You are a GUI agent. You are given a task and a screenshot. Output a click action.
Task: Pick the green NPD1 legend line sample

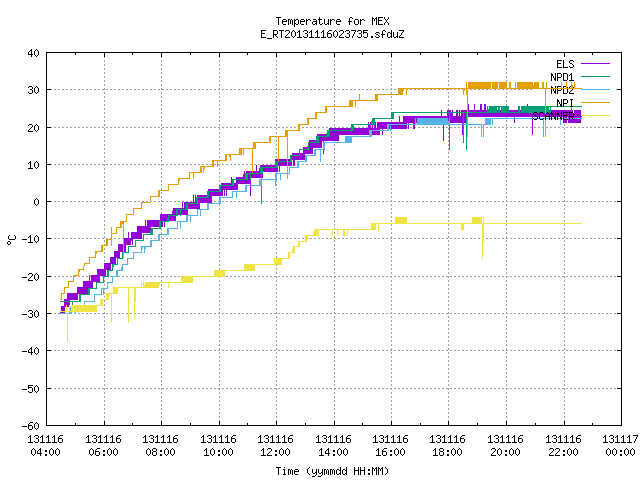click(596, 76)
